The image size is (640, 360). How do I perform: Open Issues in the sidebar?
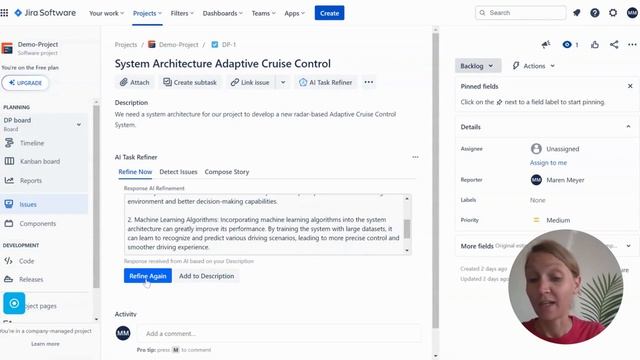pyautogui.click(x=44, y=204)
